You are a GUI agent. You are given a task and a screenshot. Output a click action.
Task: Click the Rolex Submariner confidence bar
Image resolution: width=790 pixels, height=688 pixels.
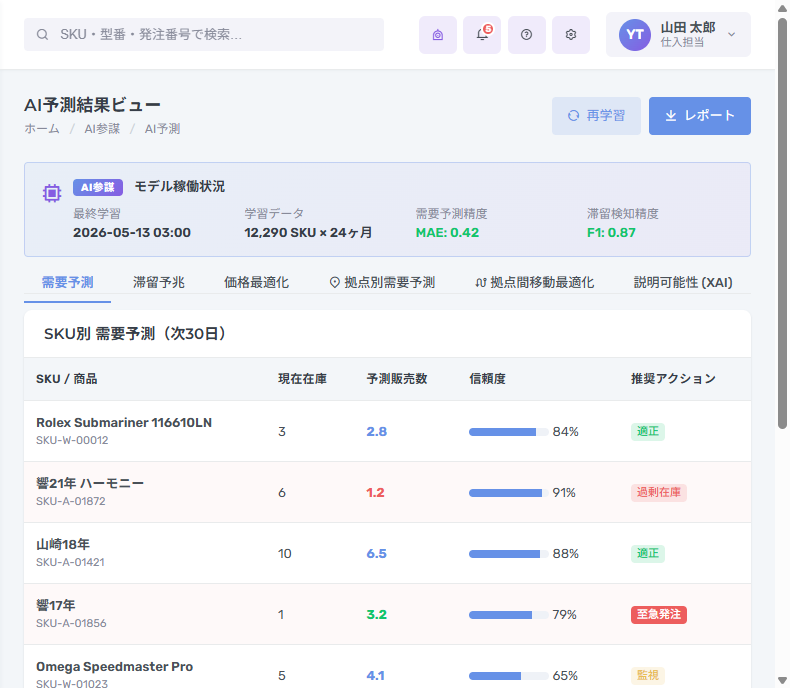(x=508, y=432)
